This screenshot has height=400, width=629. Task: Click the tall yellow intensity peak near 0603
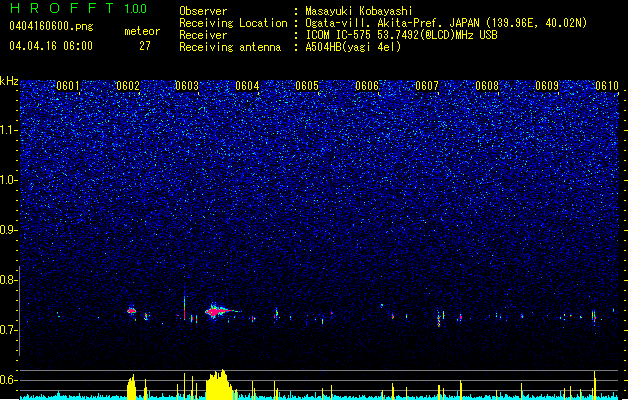219,384
